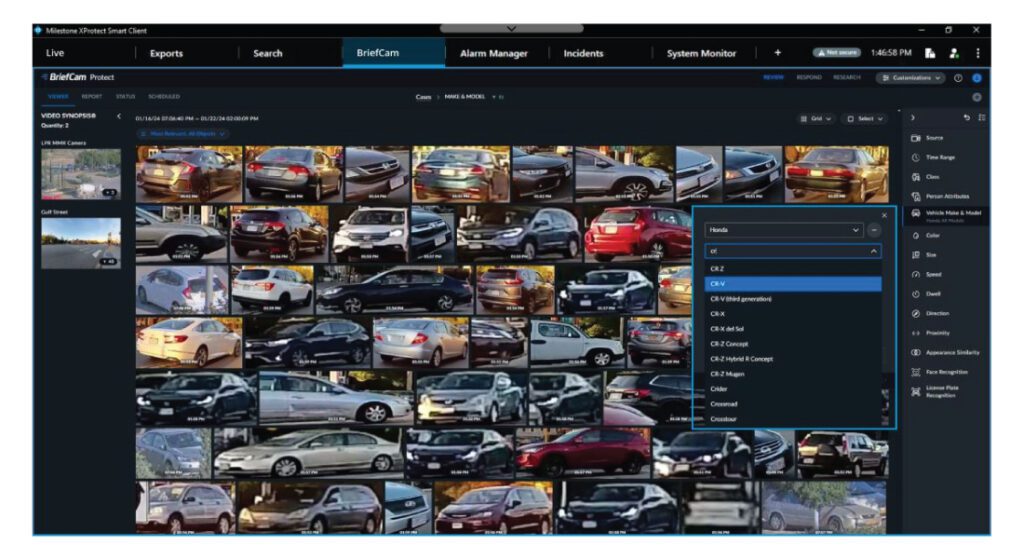Open the Appearance Similarity filter

click(x=945, y=353)
